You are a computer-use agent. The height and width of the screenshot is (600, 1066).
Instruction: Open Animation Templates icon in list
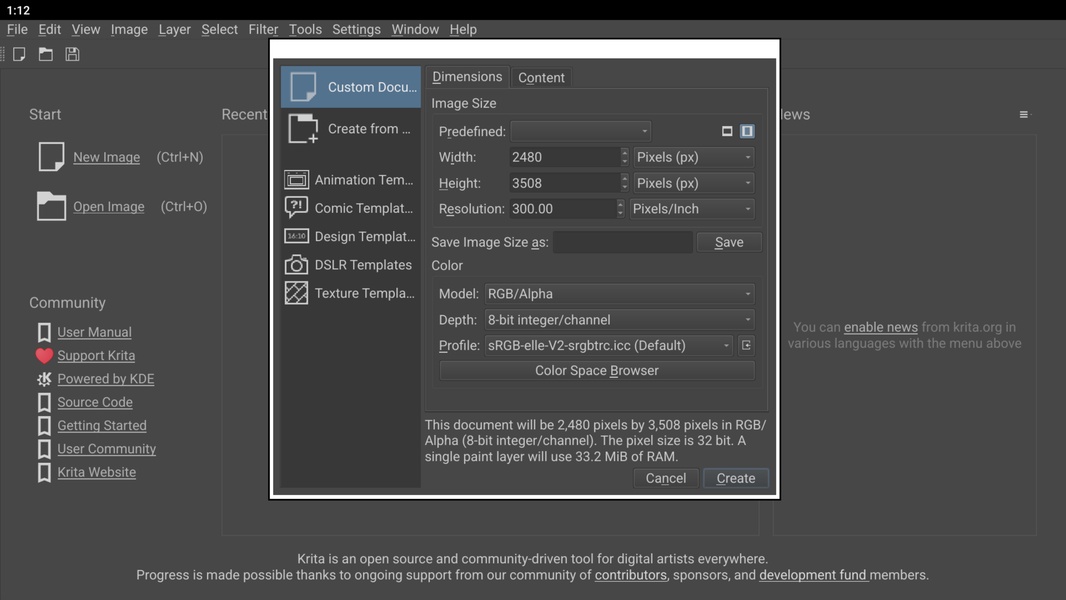296,180
